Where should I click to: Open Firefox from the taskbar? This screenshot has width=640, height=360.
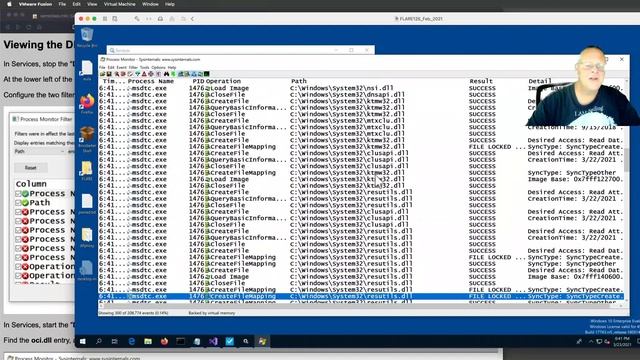click(164, 341)
